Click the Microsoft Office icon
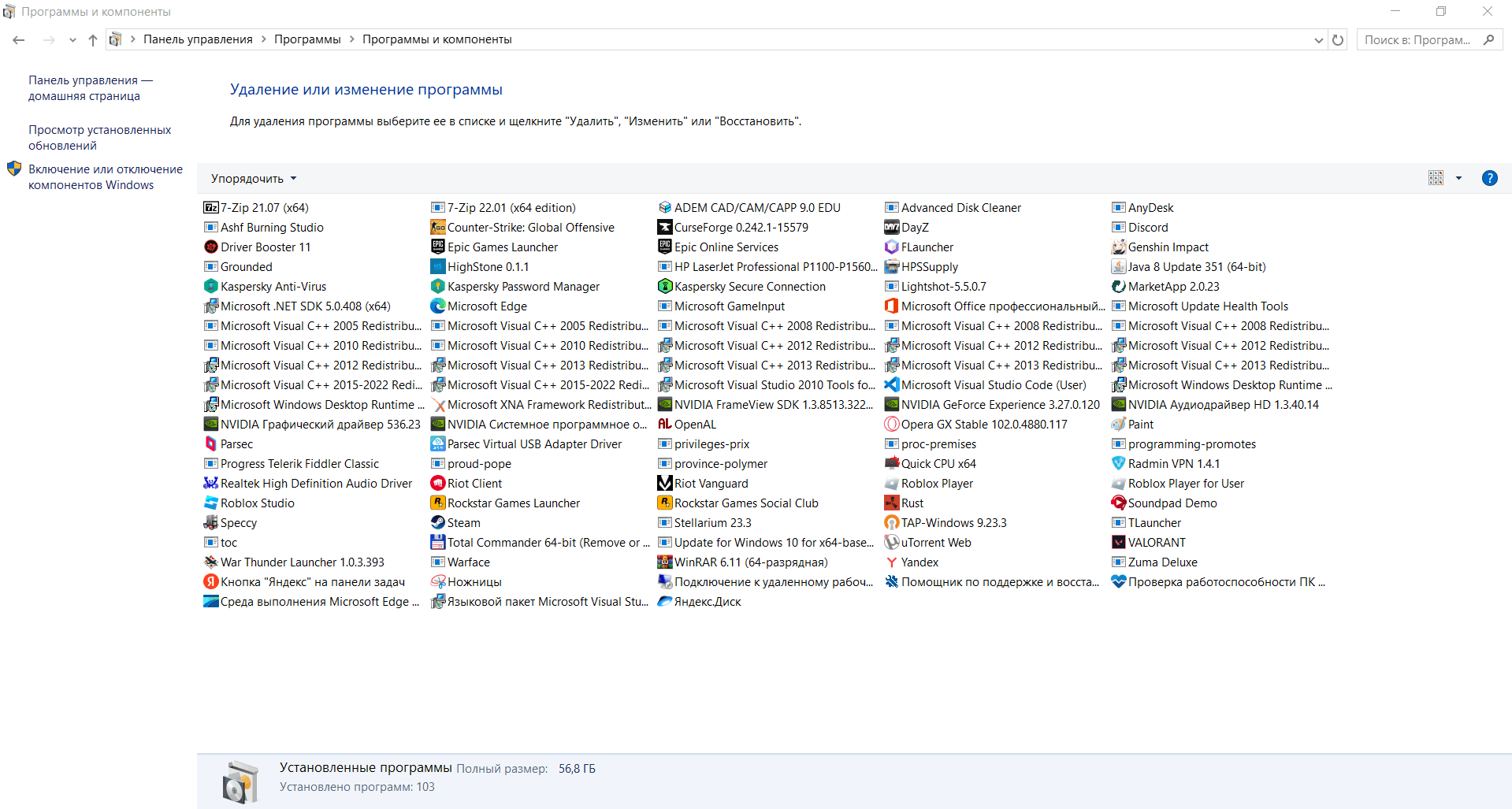This screenshot has width=1512, height=809. click(892, 306)
